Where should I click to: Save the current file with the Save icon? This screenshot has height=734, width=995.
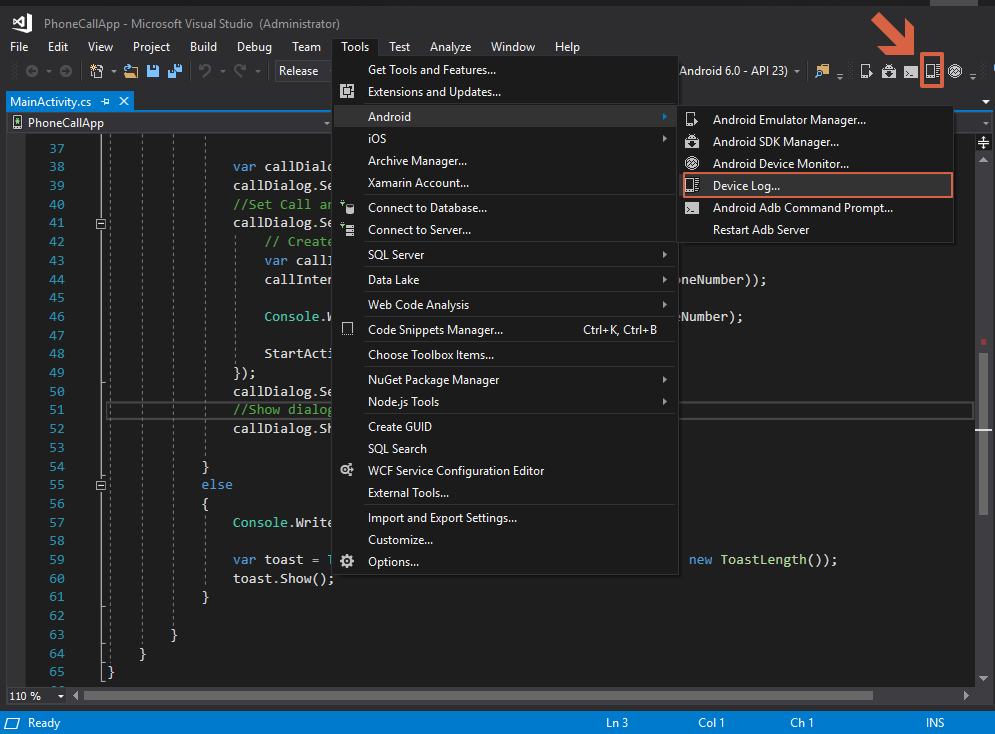pos(153,71)
